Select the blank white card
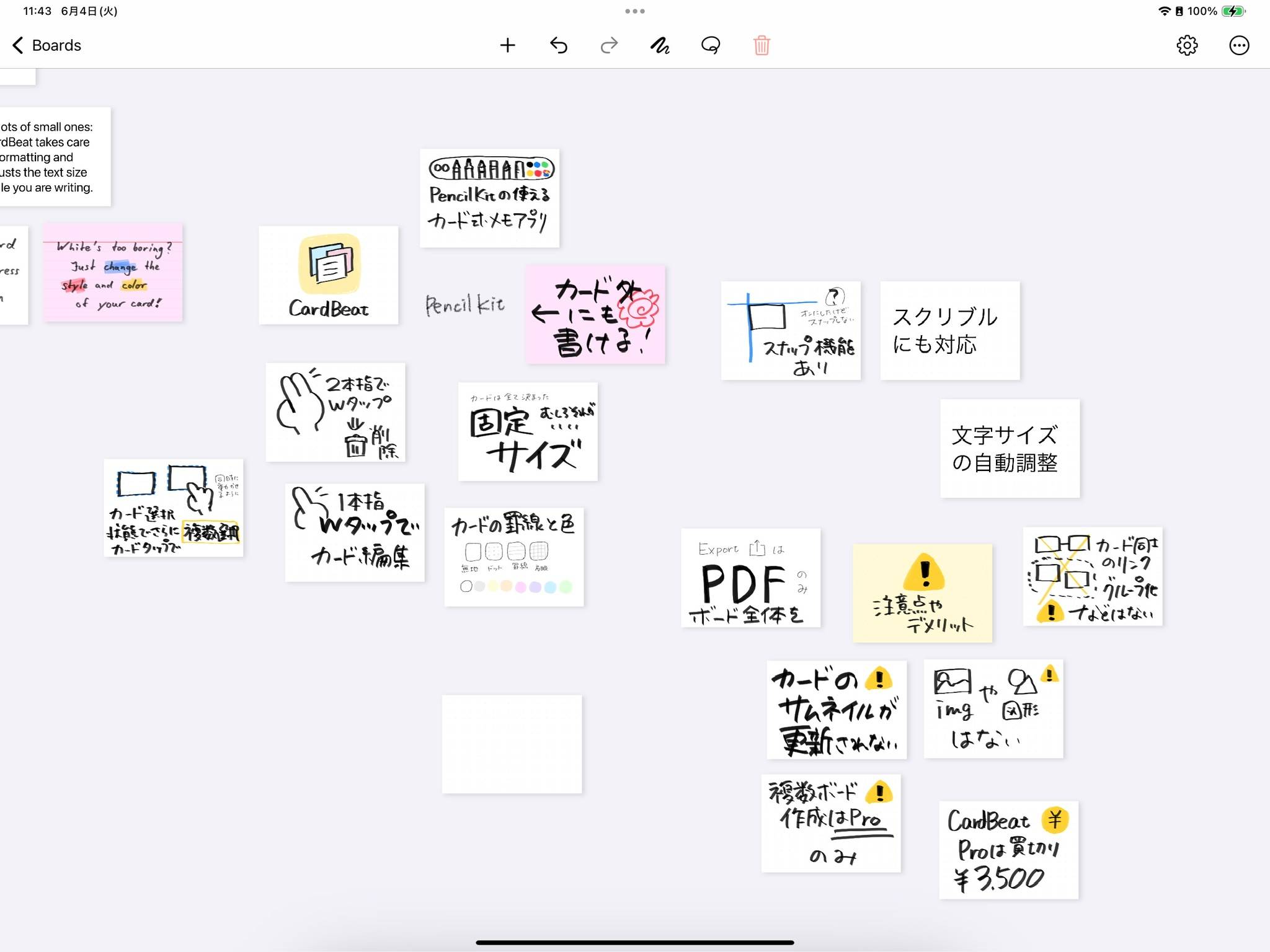The height and width of the screenshot is (952, 1270). click(x=512, y=744)
